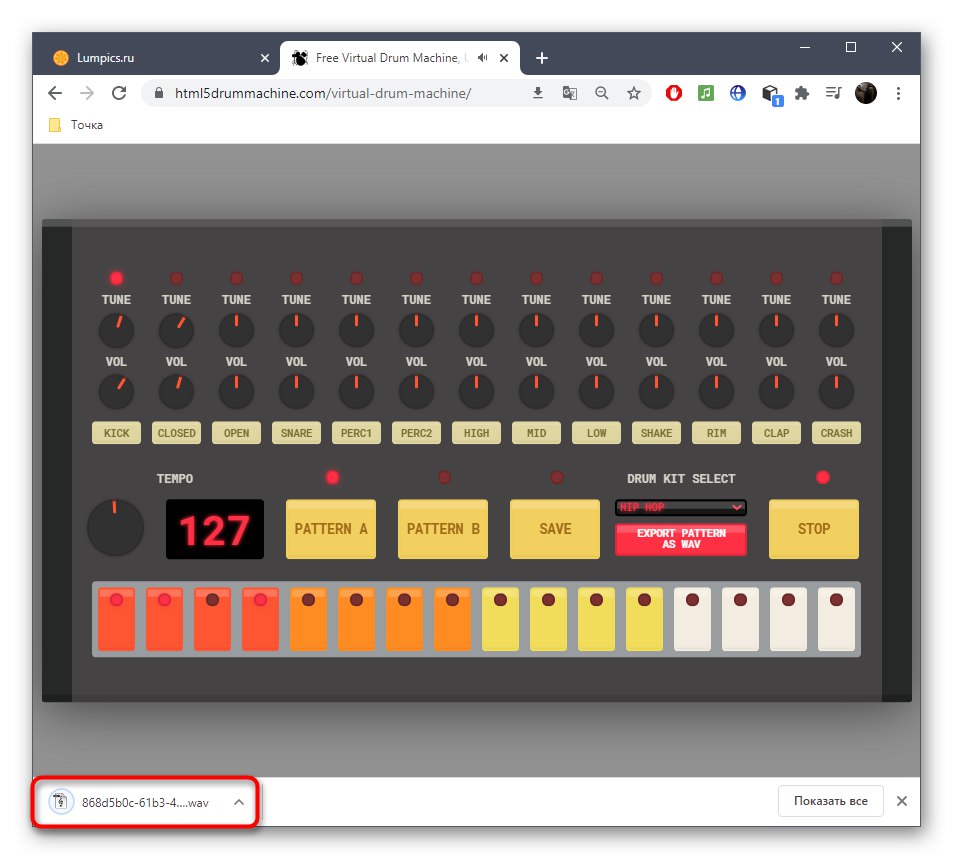Click the TUNE knob above the CRASH pad
Image resolution: width=953 pixels, height=859 pixels.
point(836,329)
